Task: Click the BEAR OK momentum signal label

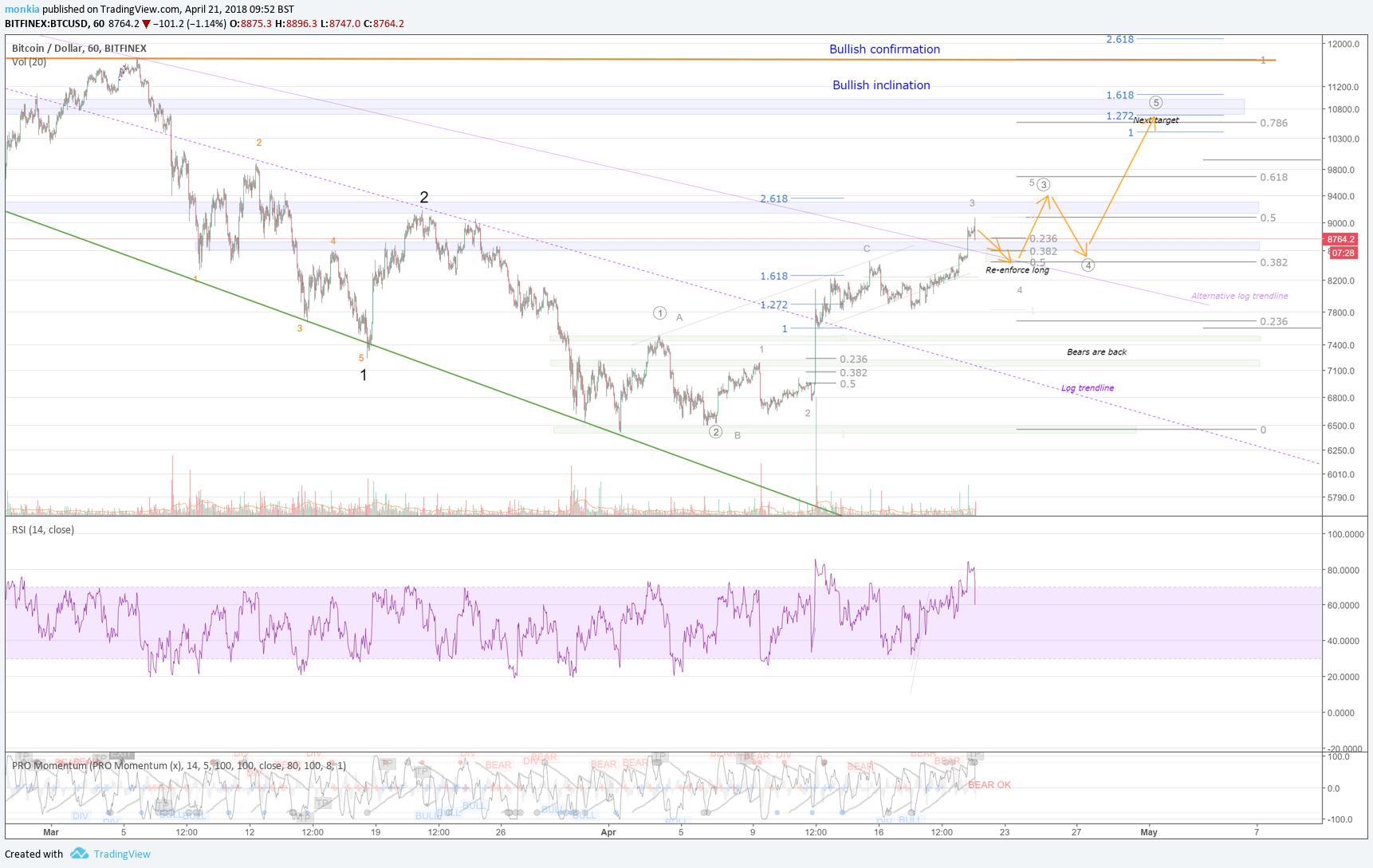Action: [989, 785]
